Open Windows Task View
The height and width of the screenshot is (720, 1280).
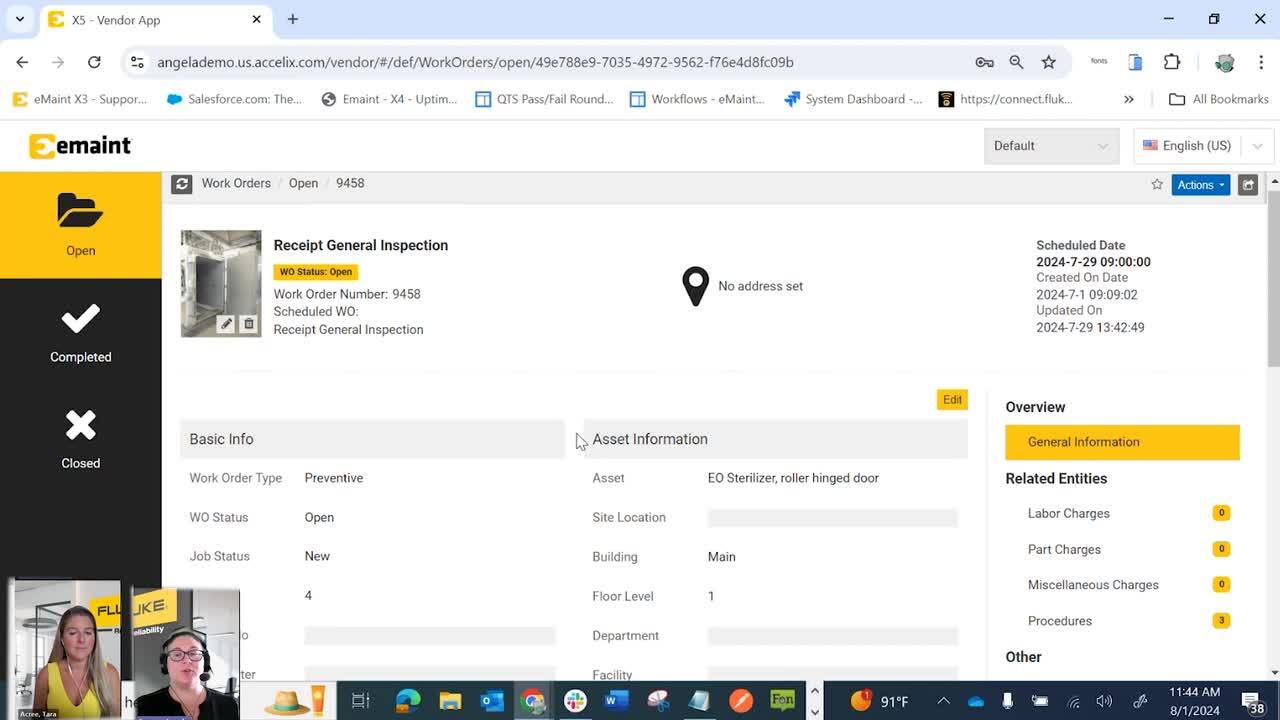click(361, 701)
